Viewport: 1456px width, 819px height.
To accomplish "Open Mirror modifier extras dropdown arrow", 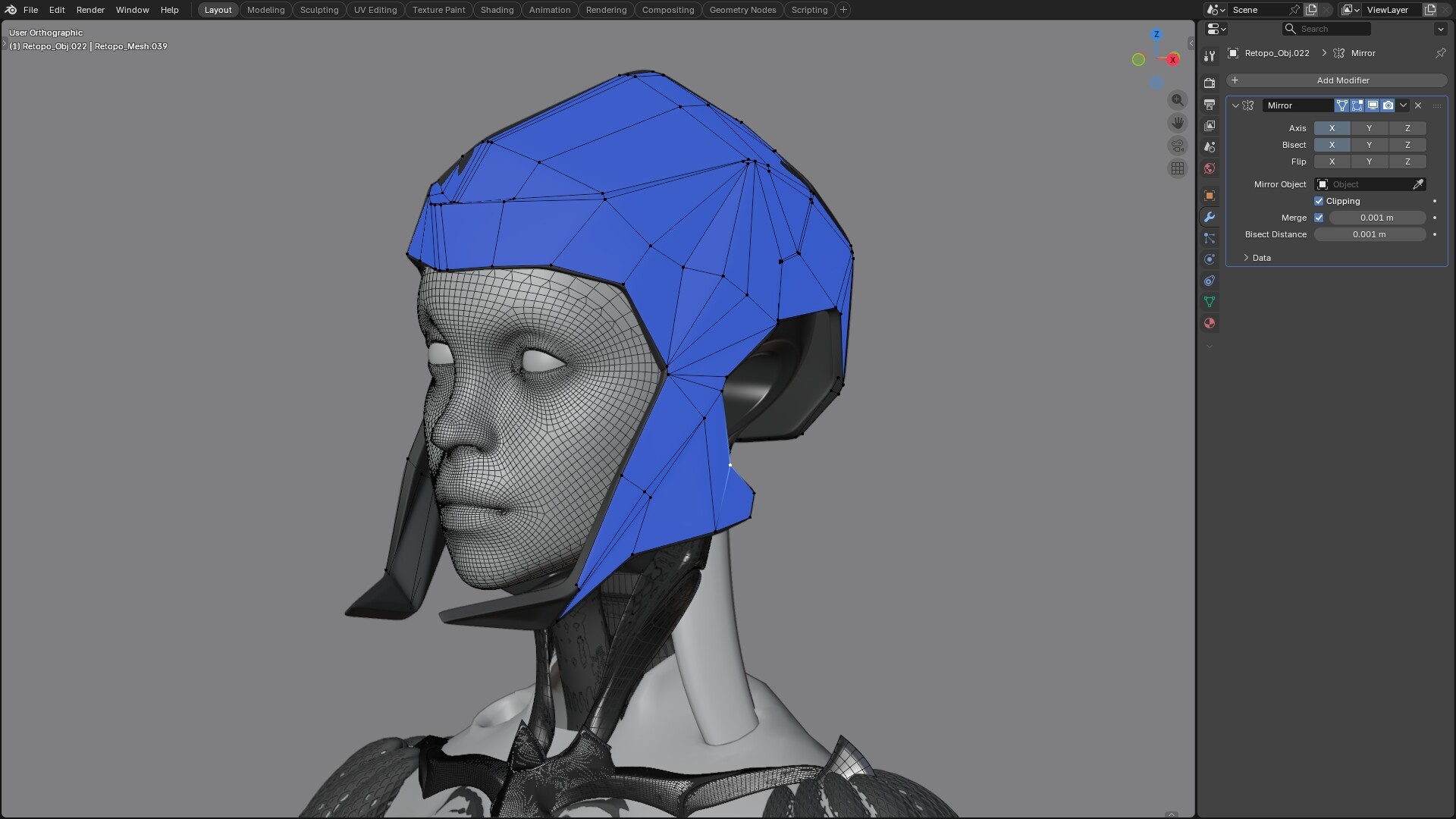I will tap(1403, 105).
